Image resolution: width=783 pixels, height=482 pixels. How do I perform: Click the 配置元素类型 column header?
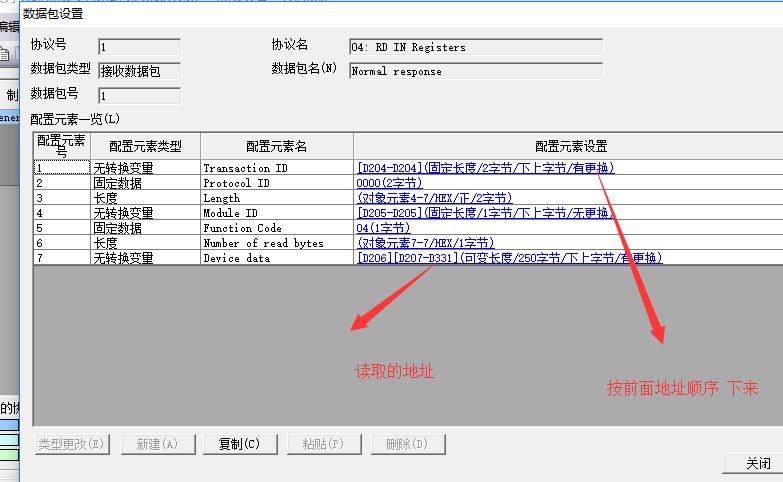145,146
